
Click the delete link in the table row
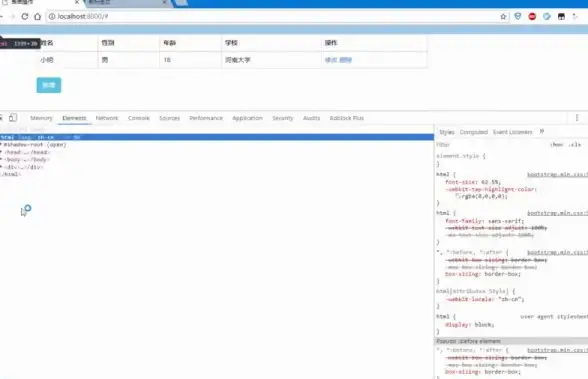point(345,60)
